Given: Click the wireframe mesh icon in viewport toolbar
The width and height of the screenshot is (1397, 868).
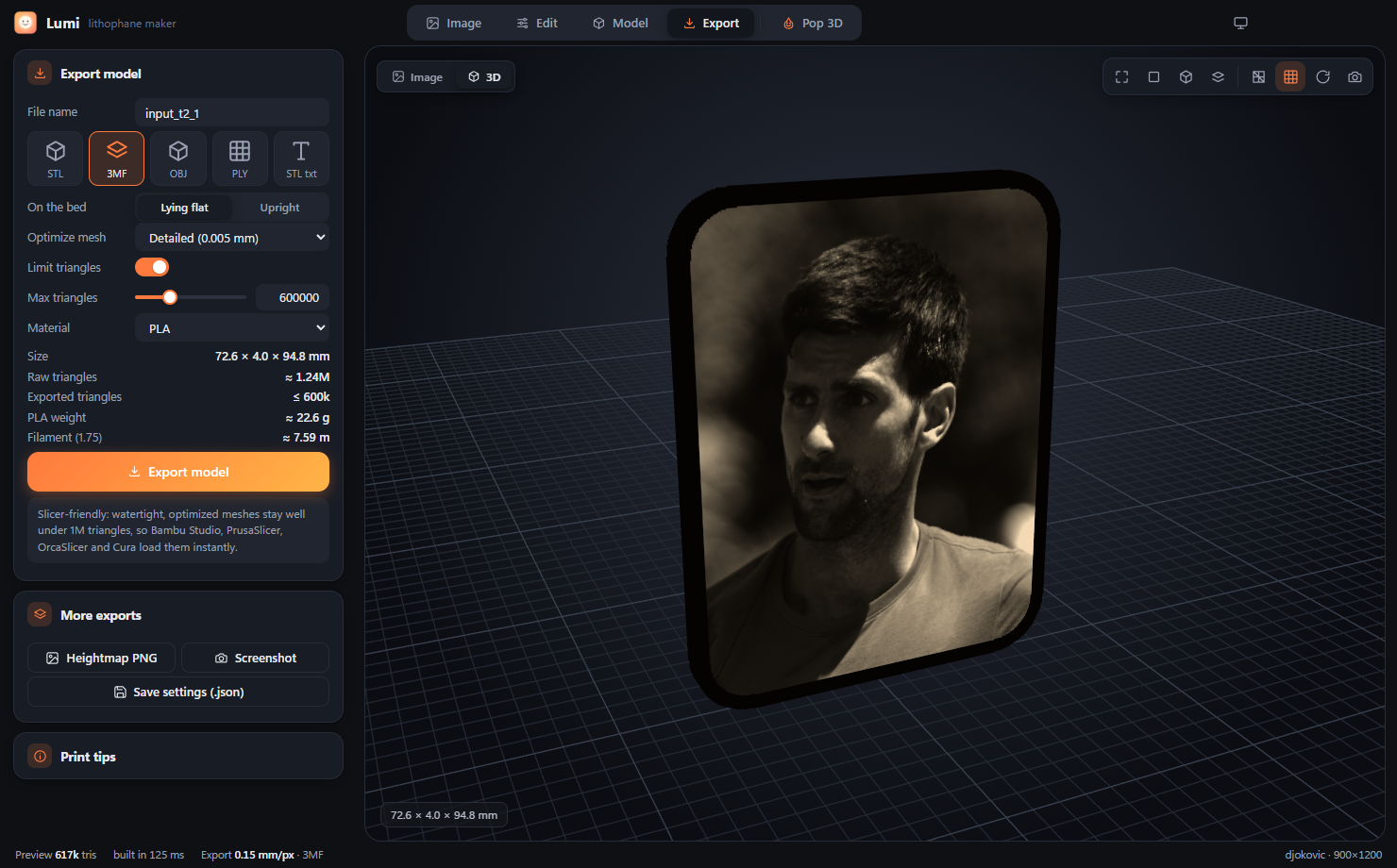Looking at the screenshot, I should 1258,77.
